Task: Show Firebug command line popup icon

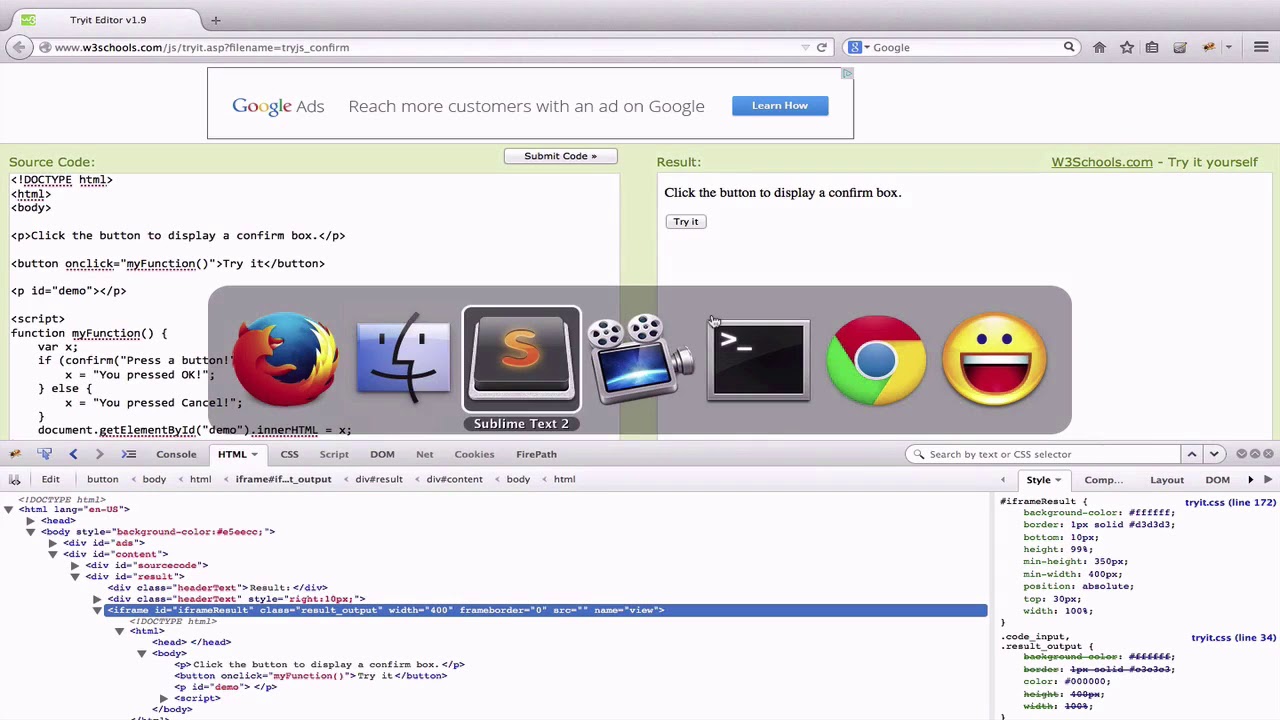Action: pyautogui.click(x=129, y=454)
